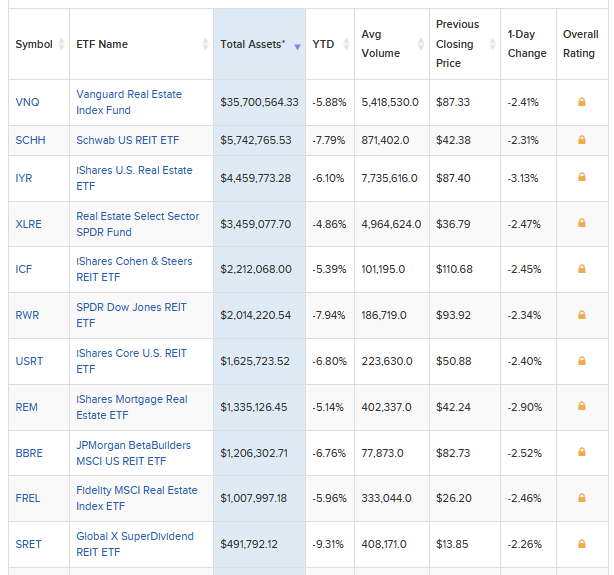The height and width of the screenshot is (575, 614).
Task: Sort by YTD column arrows
Action: click(x=346, y=44)
